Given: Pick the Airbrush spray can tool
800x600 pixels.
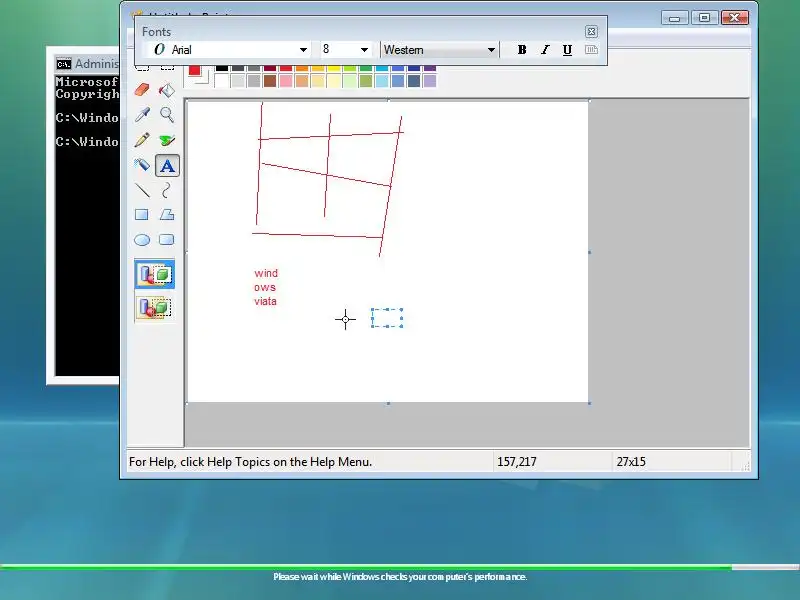Looking at the screenshot, I should [x=142, y=165].
